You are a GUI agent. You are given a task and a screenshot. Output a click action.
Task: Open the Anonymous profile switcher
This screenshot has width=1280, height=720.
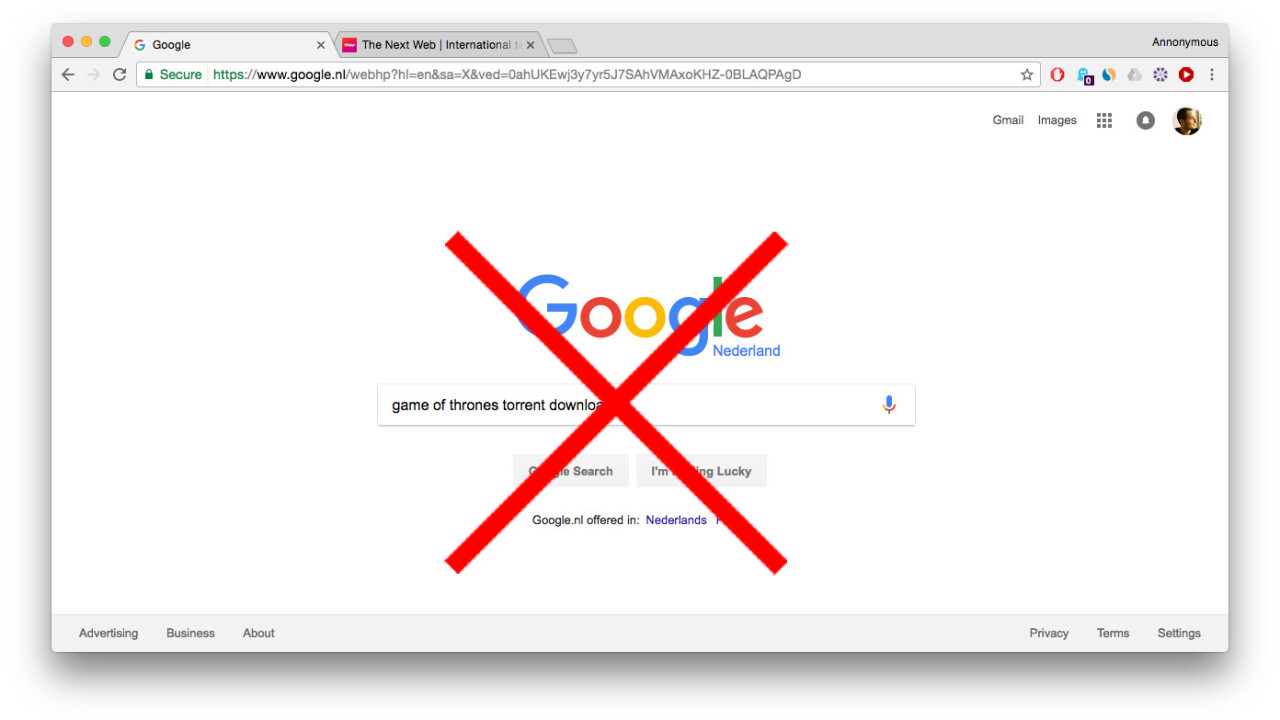1185,42
